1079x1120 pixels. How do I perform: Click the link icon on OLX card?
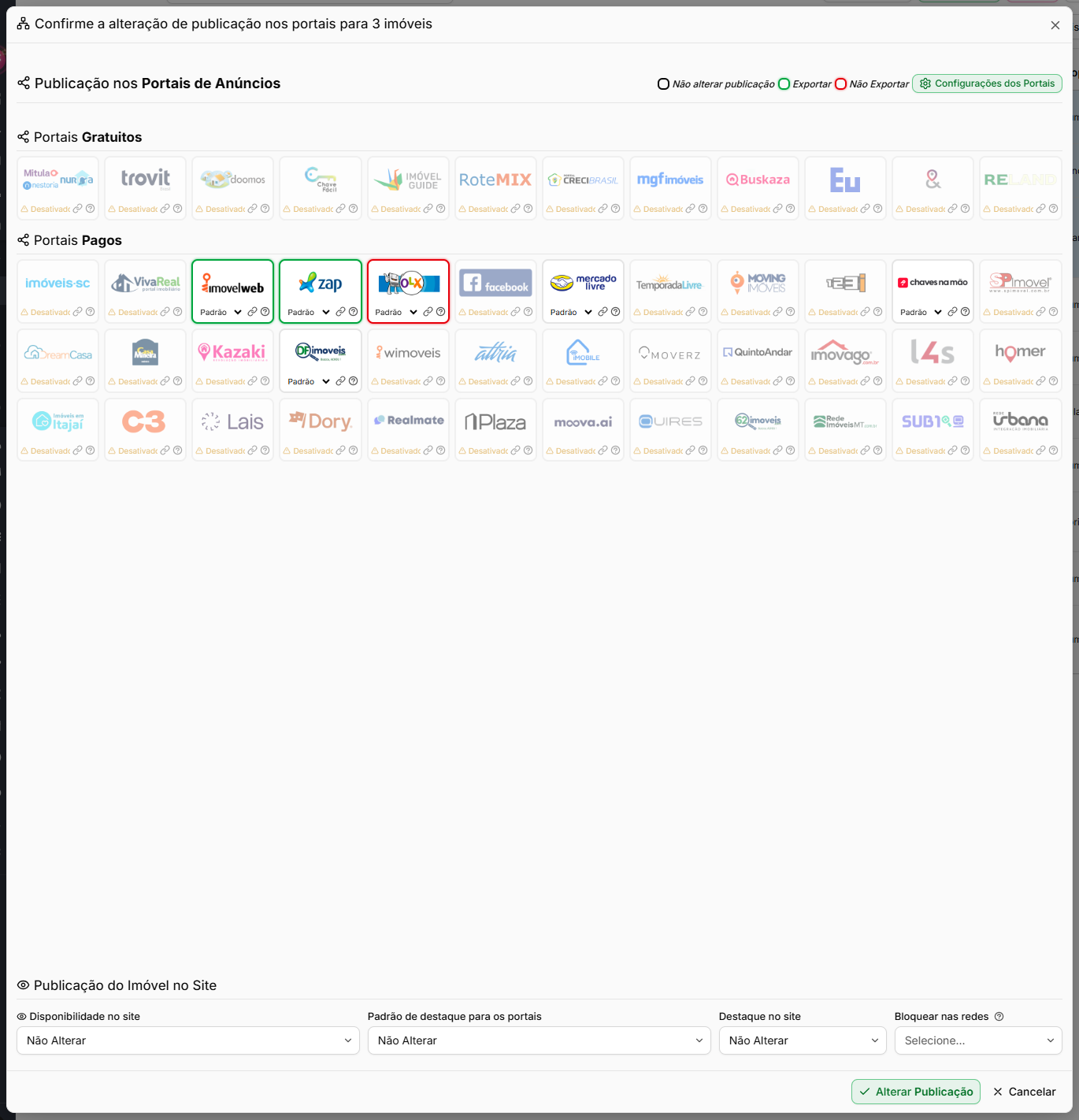point(428,312)
